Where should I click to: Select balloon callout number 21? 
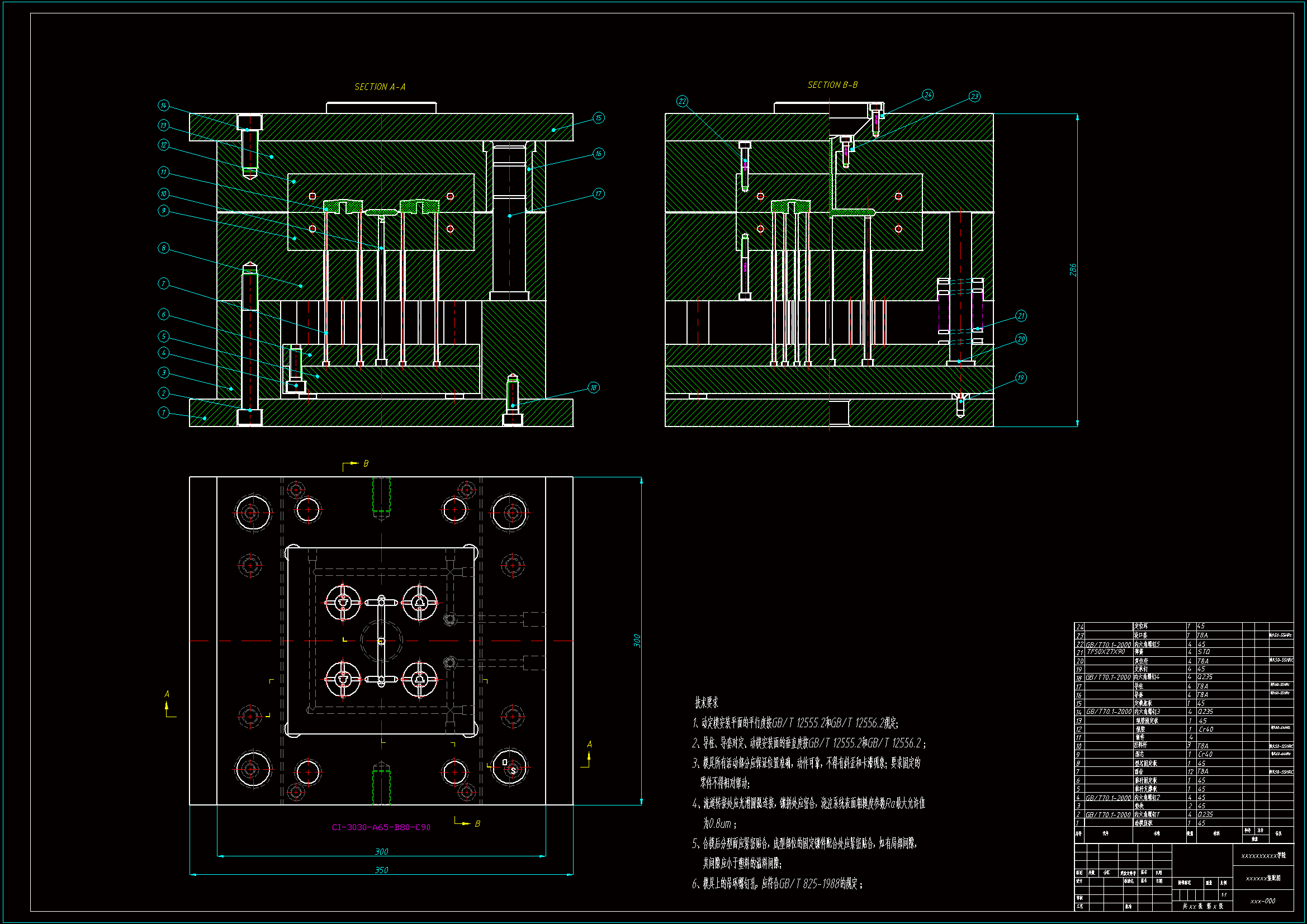(x=1021, y=316)
